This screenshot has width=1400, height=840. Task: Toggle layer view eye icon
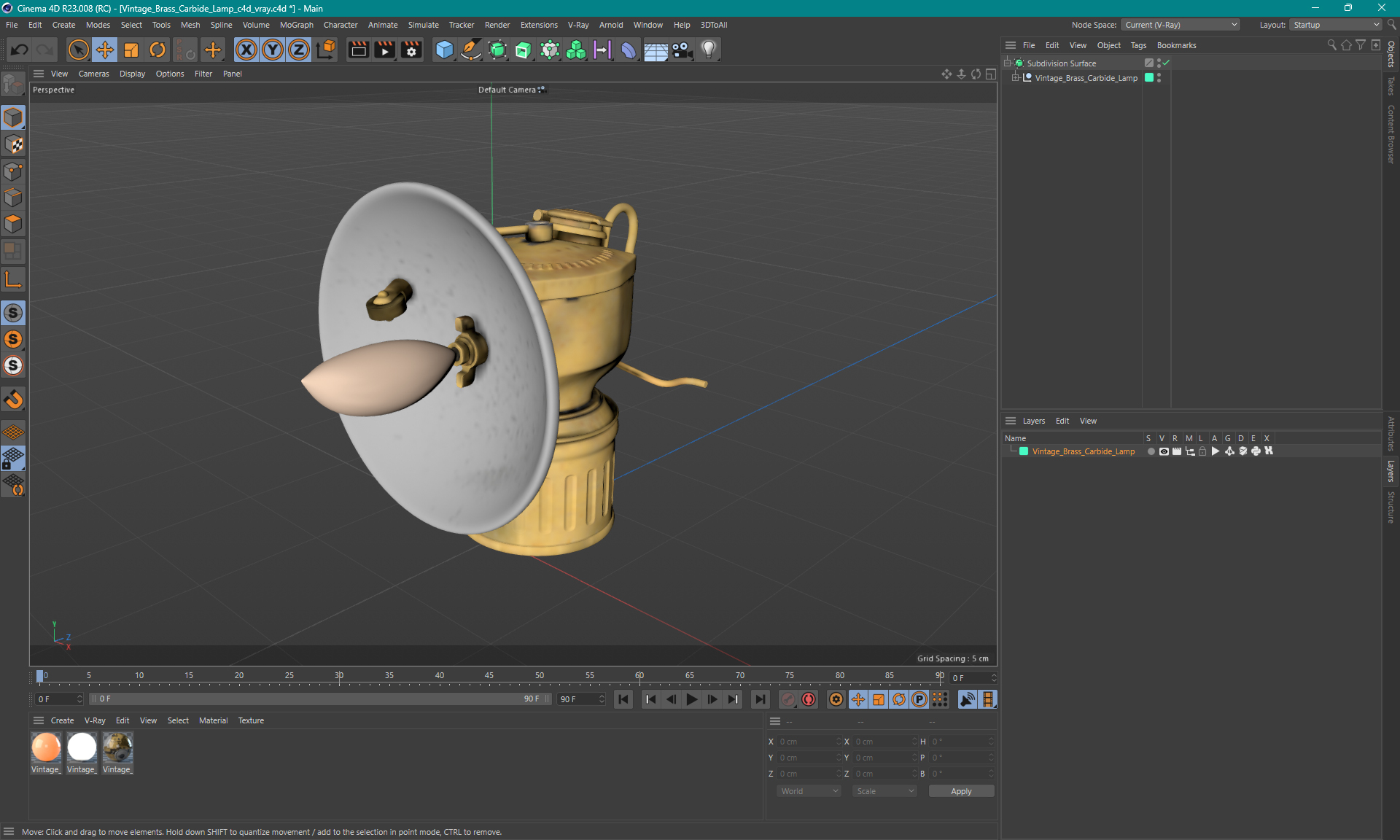point(1164,451)
